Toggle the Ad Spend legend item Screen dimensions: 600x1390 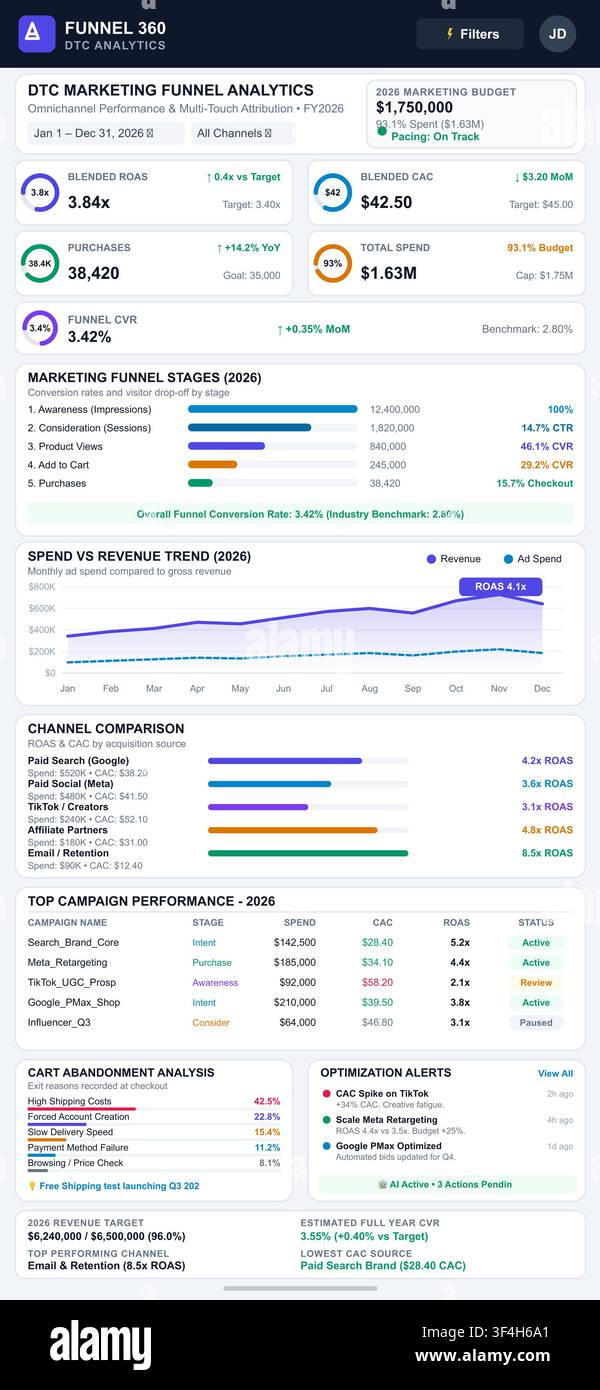point(532,559)
